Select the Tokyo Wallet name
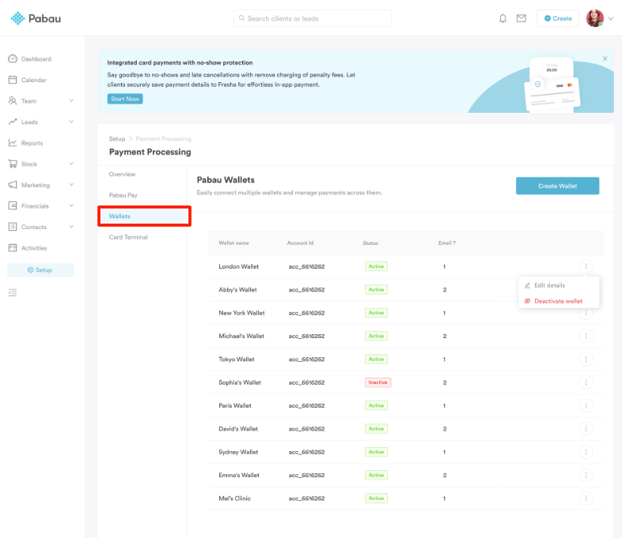The image size is (622, 538). (236, 359)
